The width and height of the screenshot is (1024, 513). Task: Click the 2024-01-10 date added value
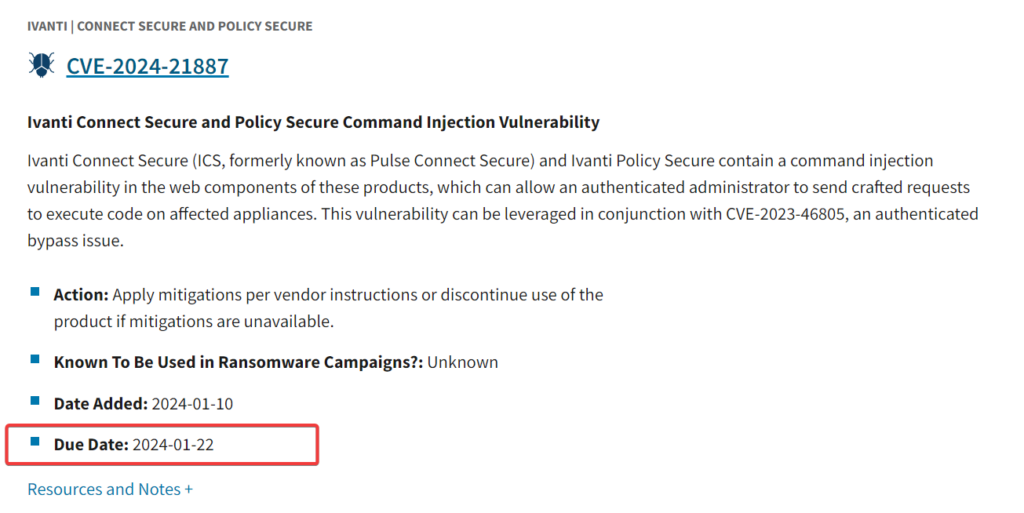pos(193,403)
